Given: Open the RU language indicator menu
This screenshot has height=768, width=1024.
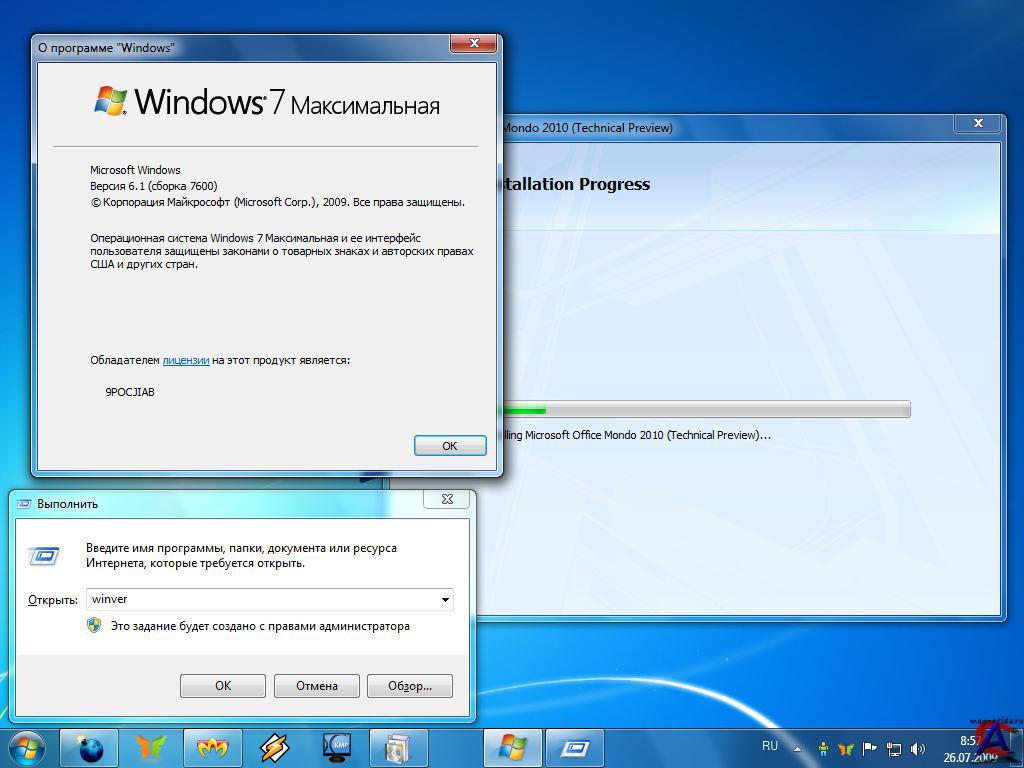Looking at the screenshot, I should 770,746.
